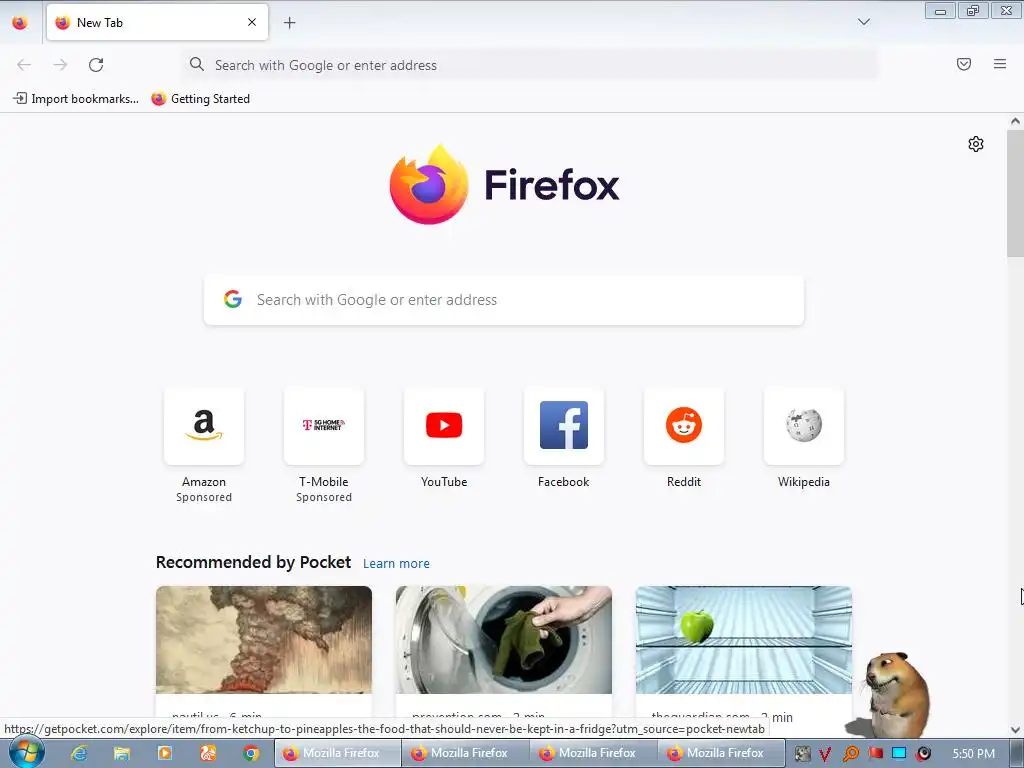Go forward one page
The width and height of the screenshot is (1024, 768).
click(60, 65)
